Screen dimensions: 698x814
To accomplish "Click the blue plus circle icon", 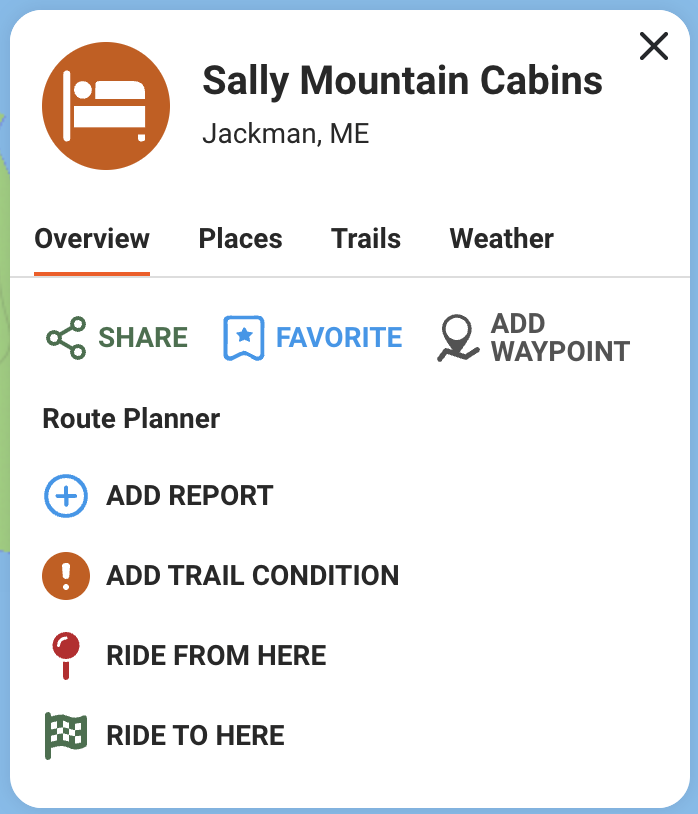I will 66,496.
